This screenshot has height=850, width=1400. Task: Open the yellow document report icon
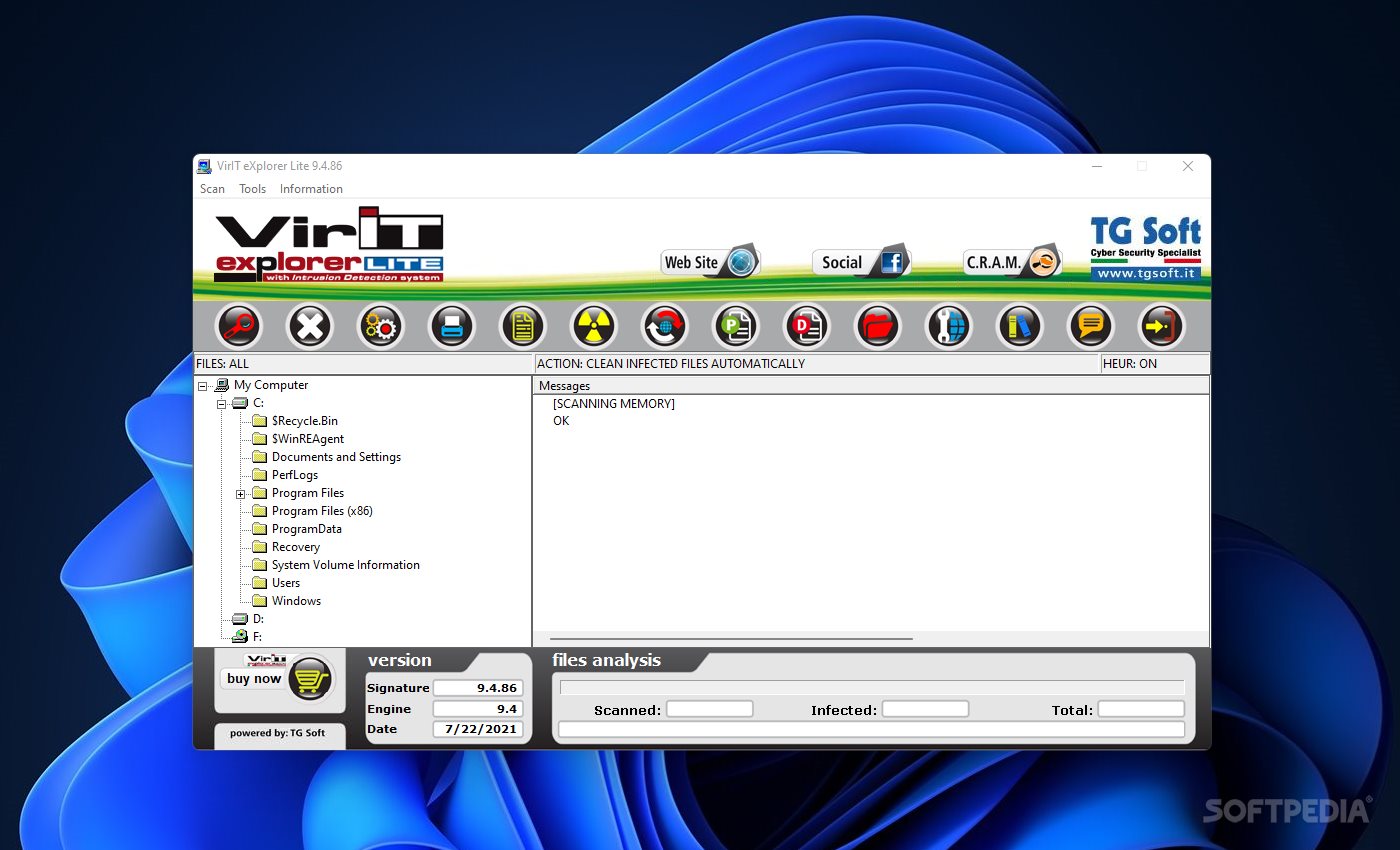point(523,326)
